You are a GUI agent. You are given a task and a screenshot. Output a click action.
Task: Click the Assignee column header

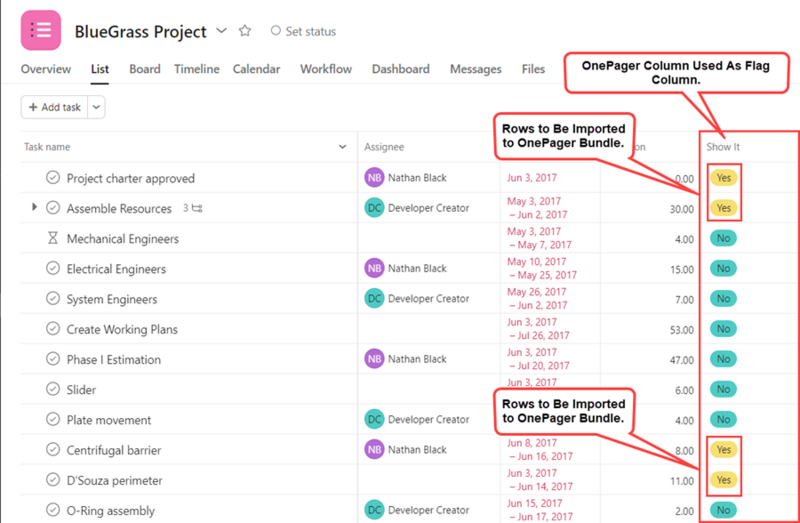(384, 147)
